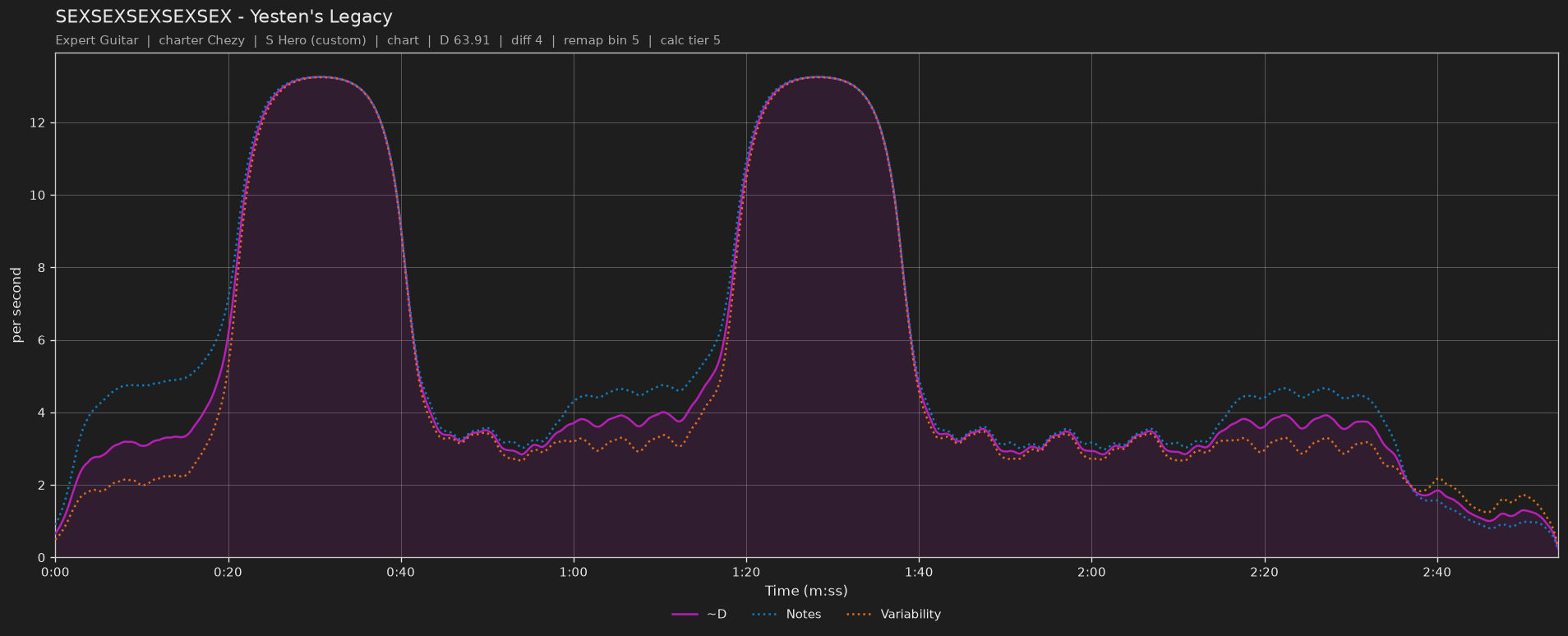
Task: Click the "charter Chezy" subtitle text
Action: pyautogui.click(x=201, y=40)
